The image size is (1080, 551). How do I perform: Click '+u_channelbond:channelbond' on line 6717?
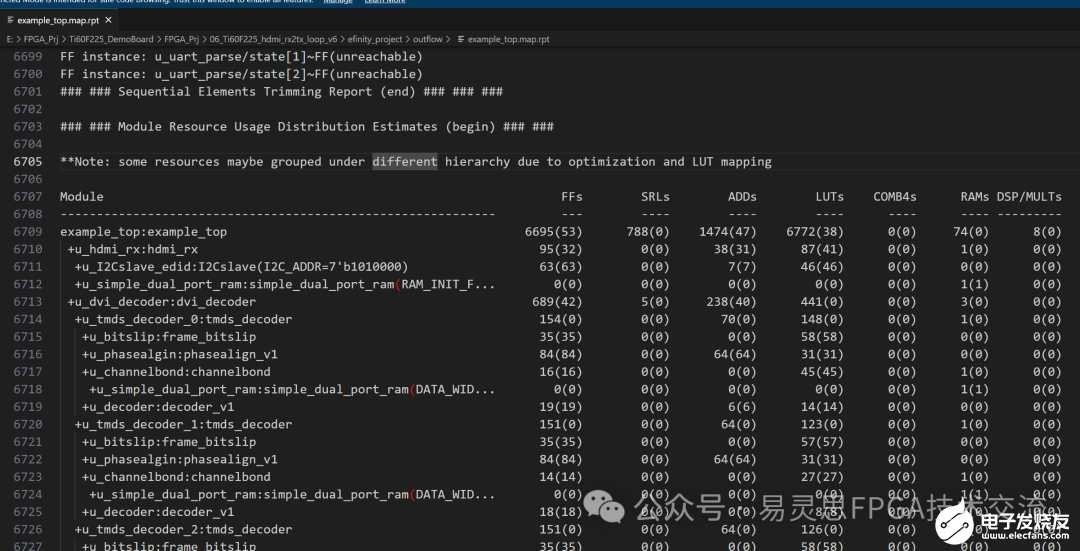click(176, 372)
